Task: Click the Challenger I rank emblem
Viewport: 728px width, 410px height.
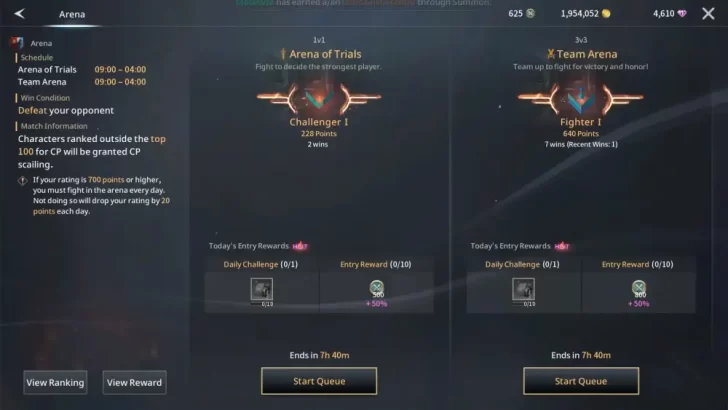Action: pyautogui.click(x=319, y=98)
